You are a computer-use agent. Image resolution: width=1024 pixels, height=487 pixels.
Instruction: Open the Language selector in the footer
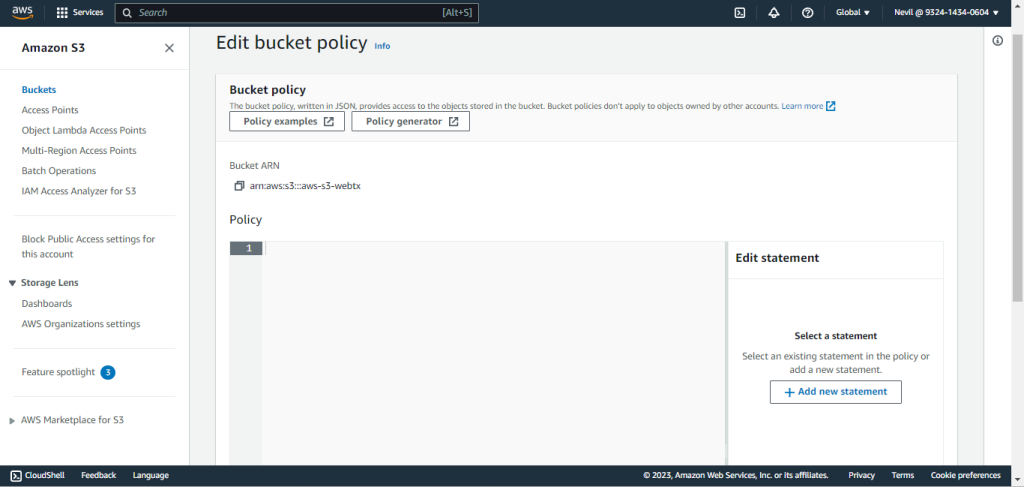point(150,475)
